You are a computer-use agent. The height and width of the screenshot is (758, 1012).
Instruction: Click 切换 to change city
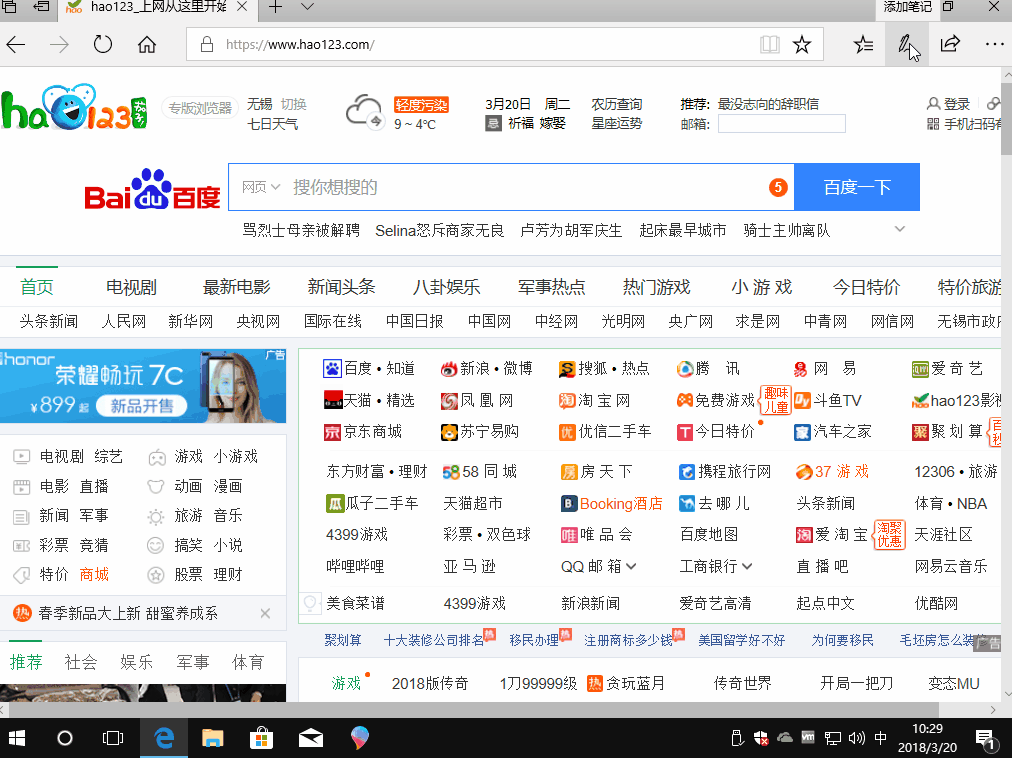[x=294, y=104]
